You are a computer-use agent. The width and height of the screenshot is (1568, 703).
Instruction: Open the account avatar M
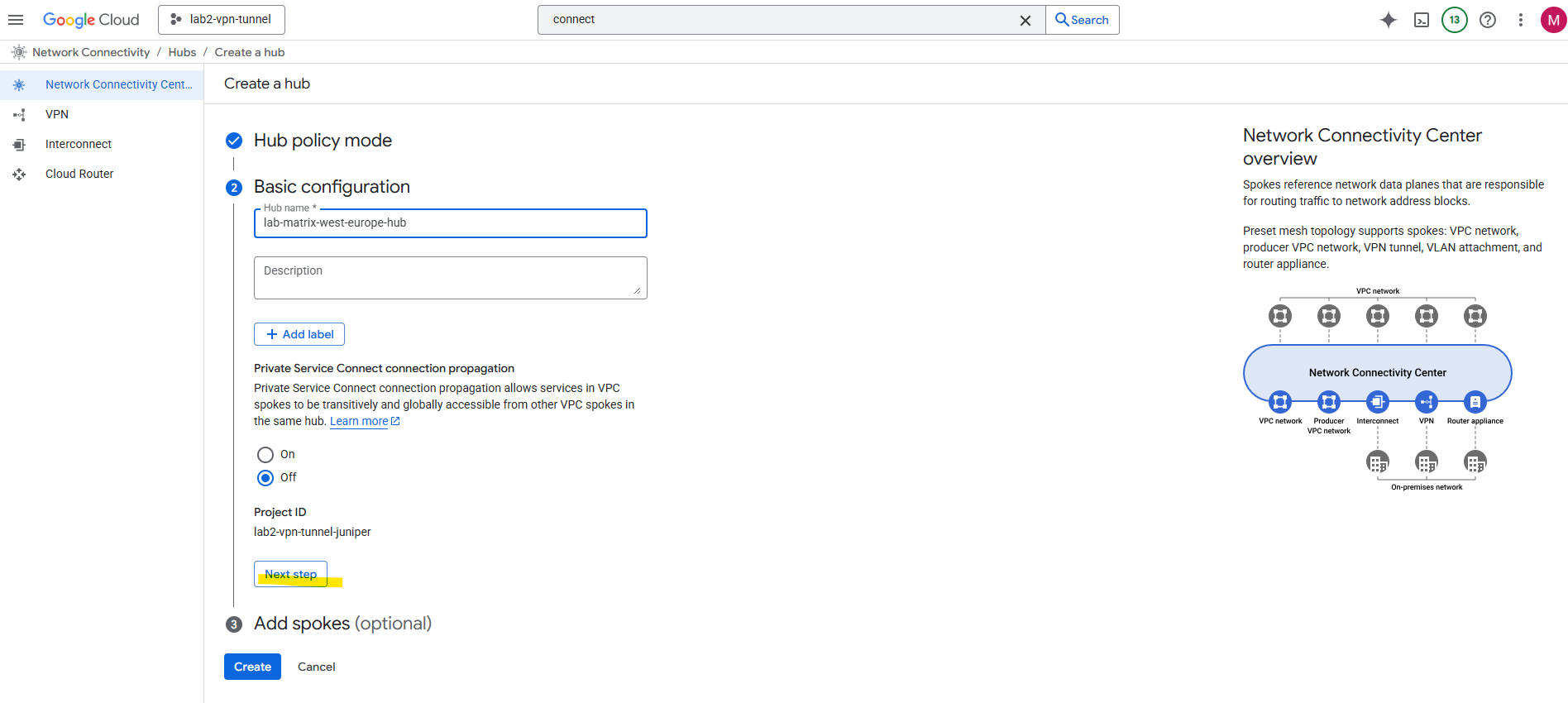(1553, 20)
